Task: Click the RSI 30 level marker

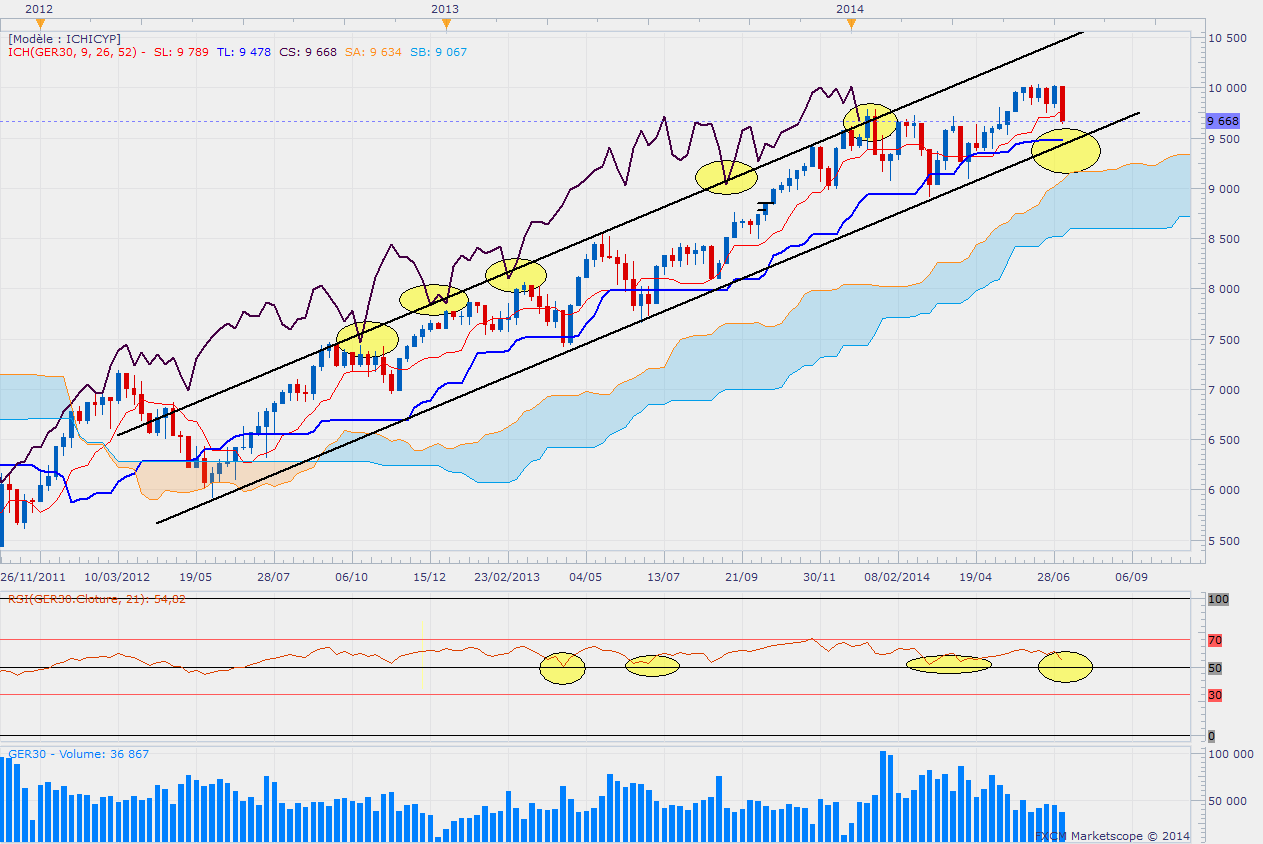Action: point(1214,695)
